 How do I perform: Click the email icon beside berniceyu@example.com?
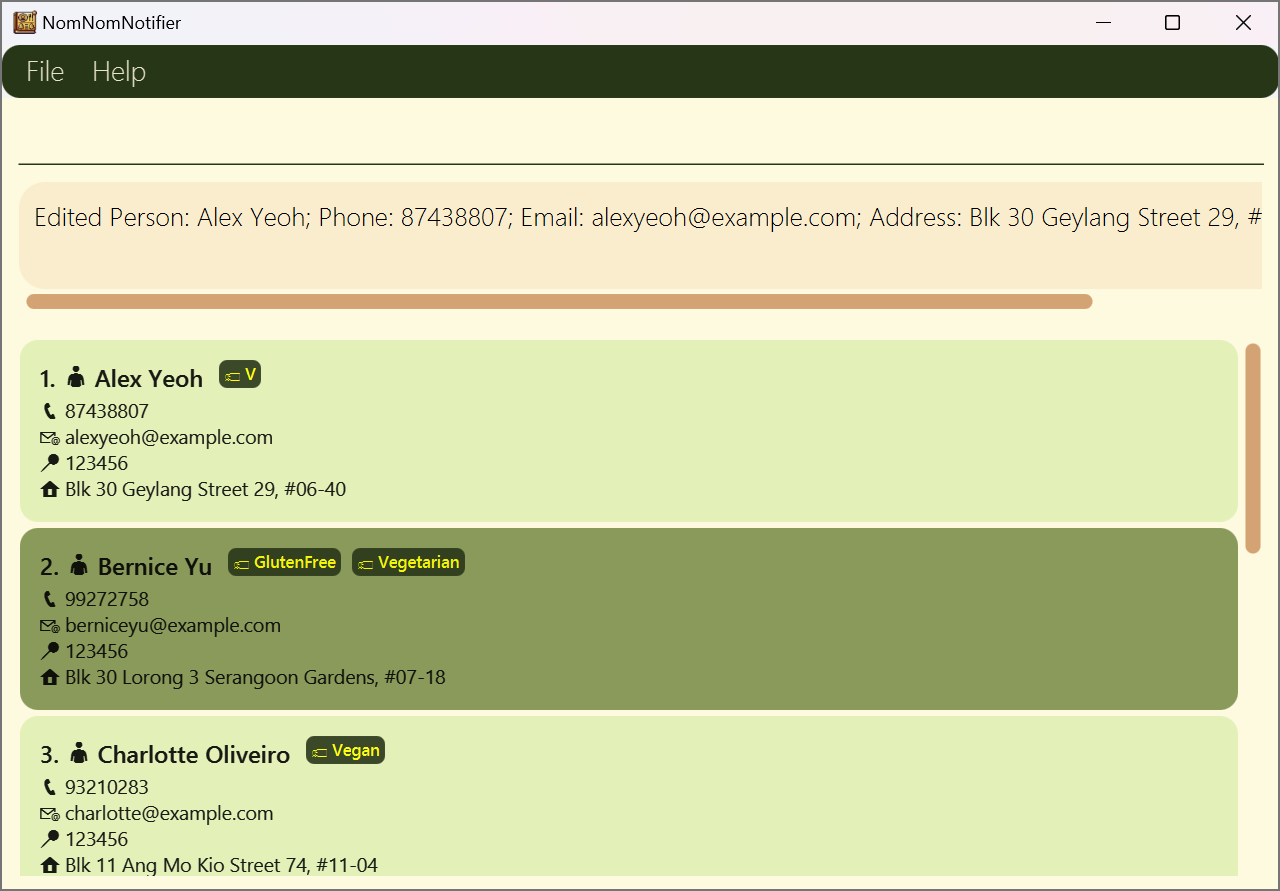pyautogui.click(x=50, y=626)
